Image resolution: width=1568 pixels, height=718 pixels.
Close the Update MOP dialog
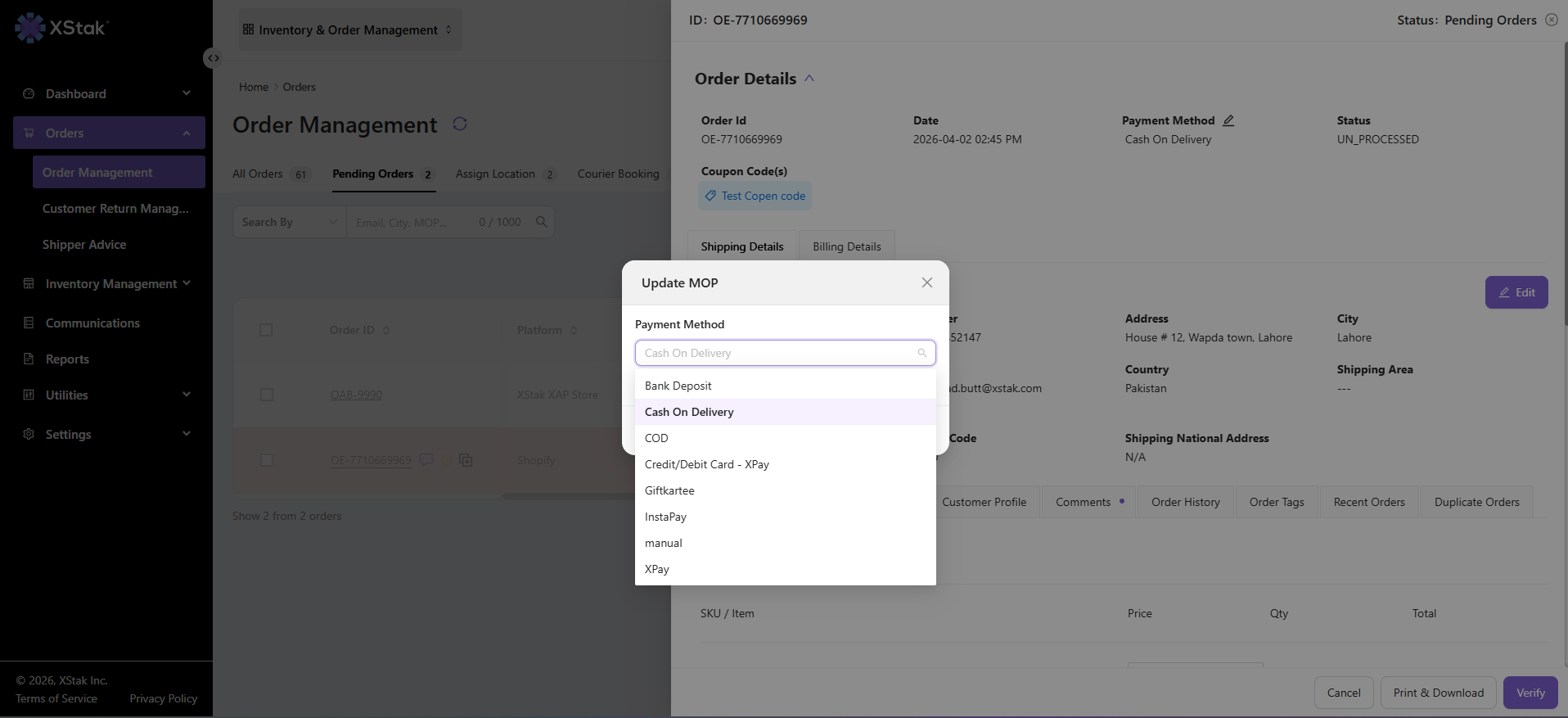[x=926, y=282]
